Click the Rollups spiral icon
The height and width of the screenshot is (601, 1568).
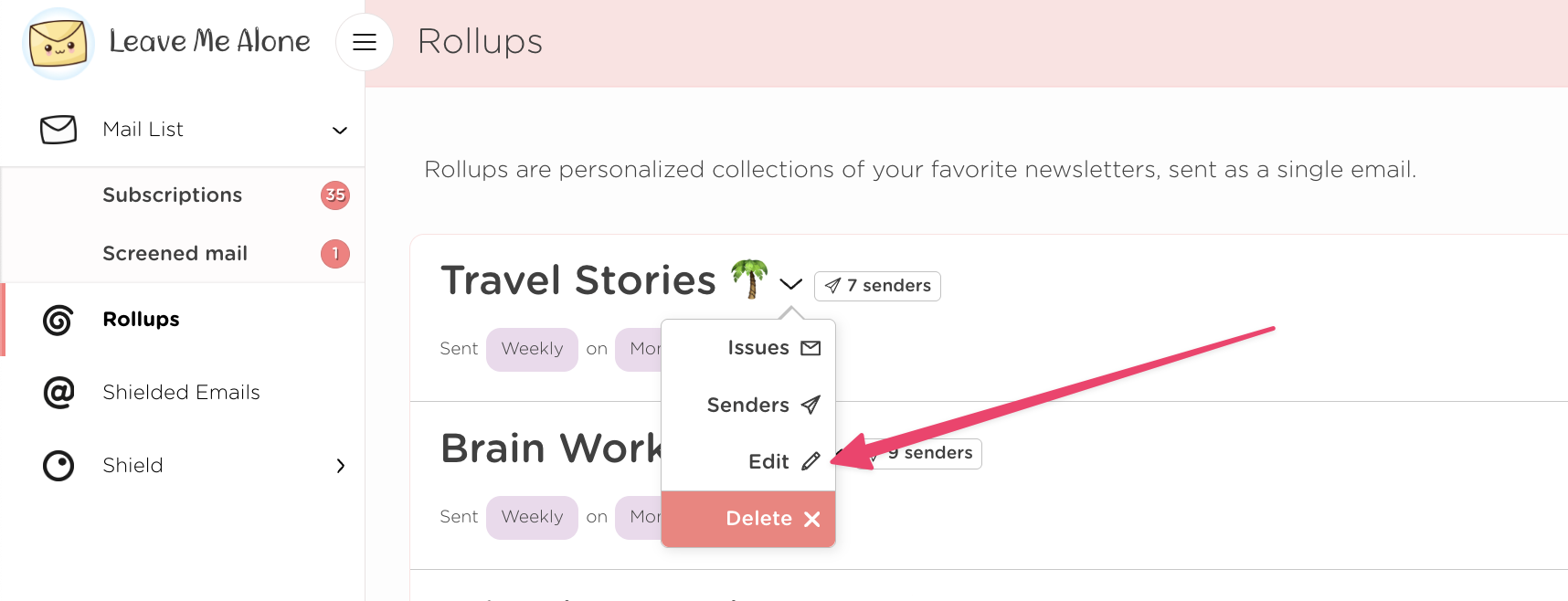point(58,320)
